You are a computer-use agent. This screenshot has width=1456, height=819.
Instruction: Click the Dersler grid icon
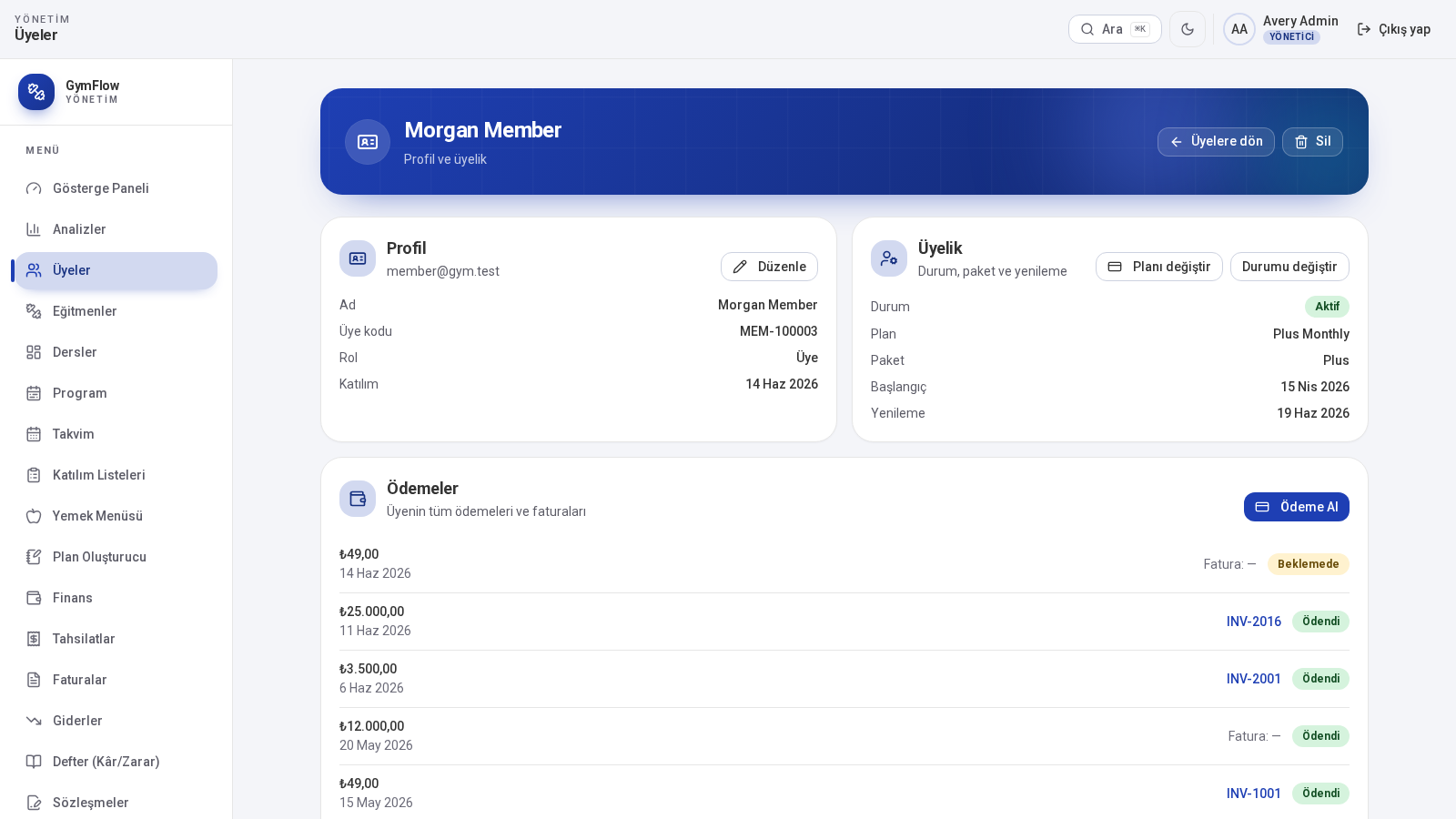point(34,352)
